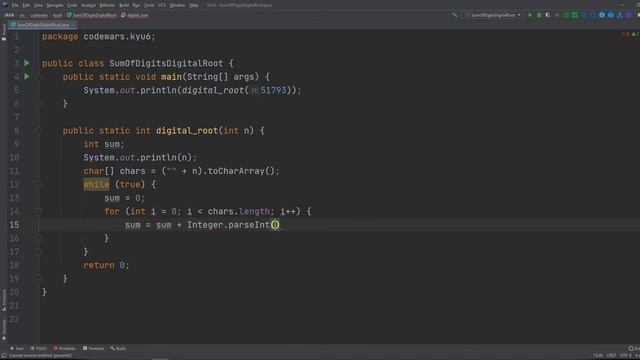
Task: Open the Structure tool window from left stripe
Action: tap(4, 300)
